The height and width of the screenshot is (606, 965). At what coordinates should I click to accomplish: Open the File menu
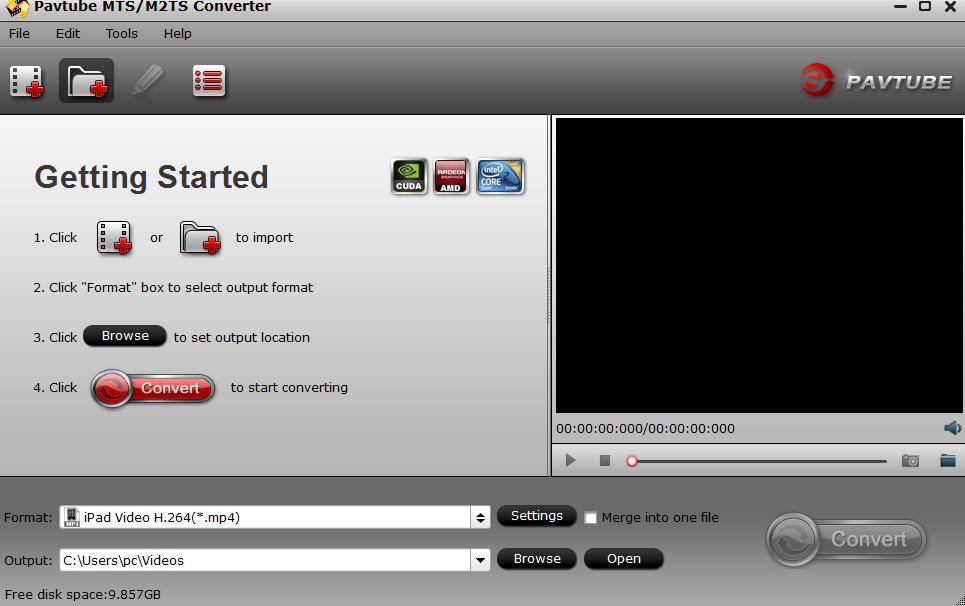click(x=19, y=33)
